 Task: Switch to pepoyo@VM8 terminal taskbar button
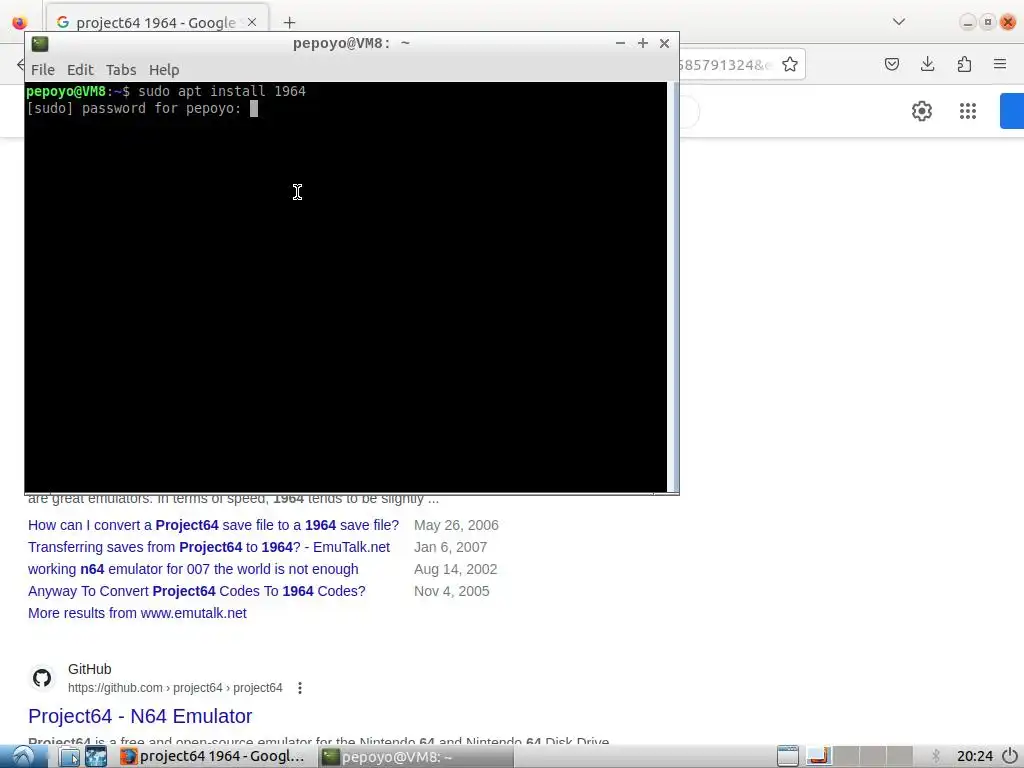[x=416, y=756]
